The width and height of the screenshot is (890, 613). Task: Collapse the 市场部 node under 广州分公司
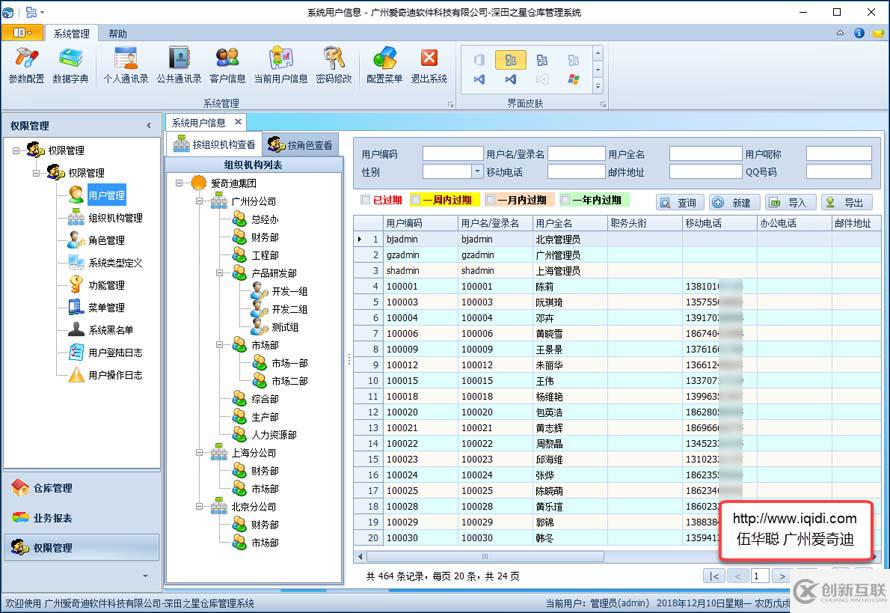[220, 345]
